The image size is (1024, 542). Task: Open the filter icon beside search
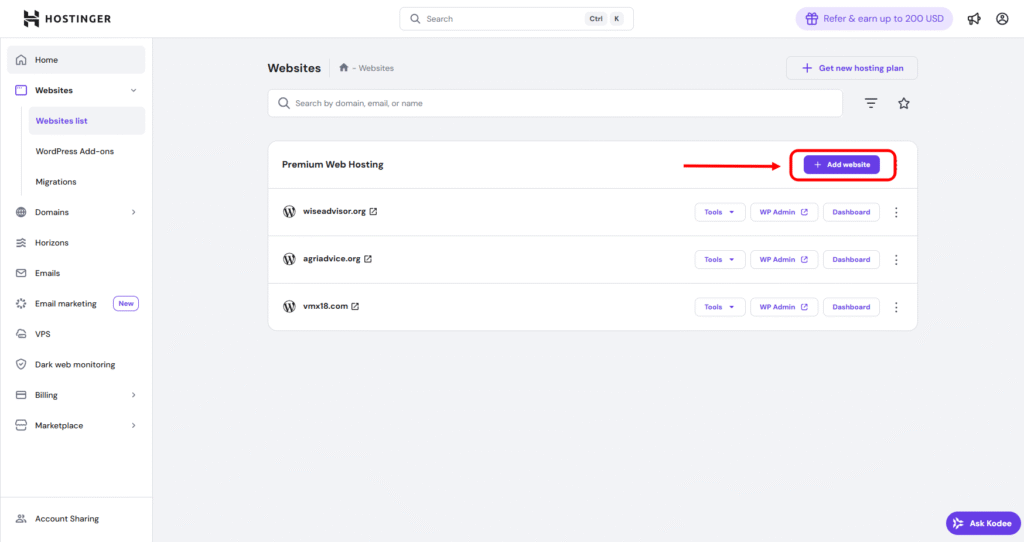click(871, 103)
